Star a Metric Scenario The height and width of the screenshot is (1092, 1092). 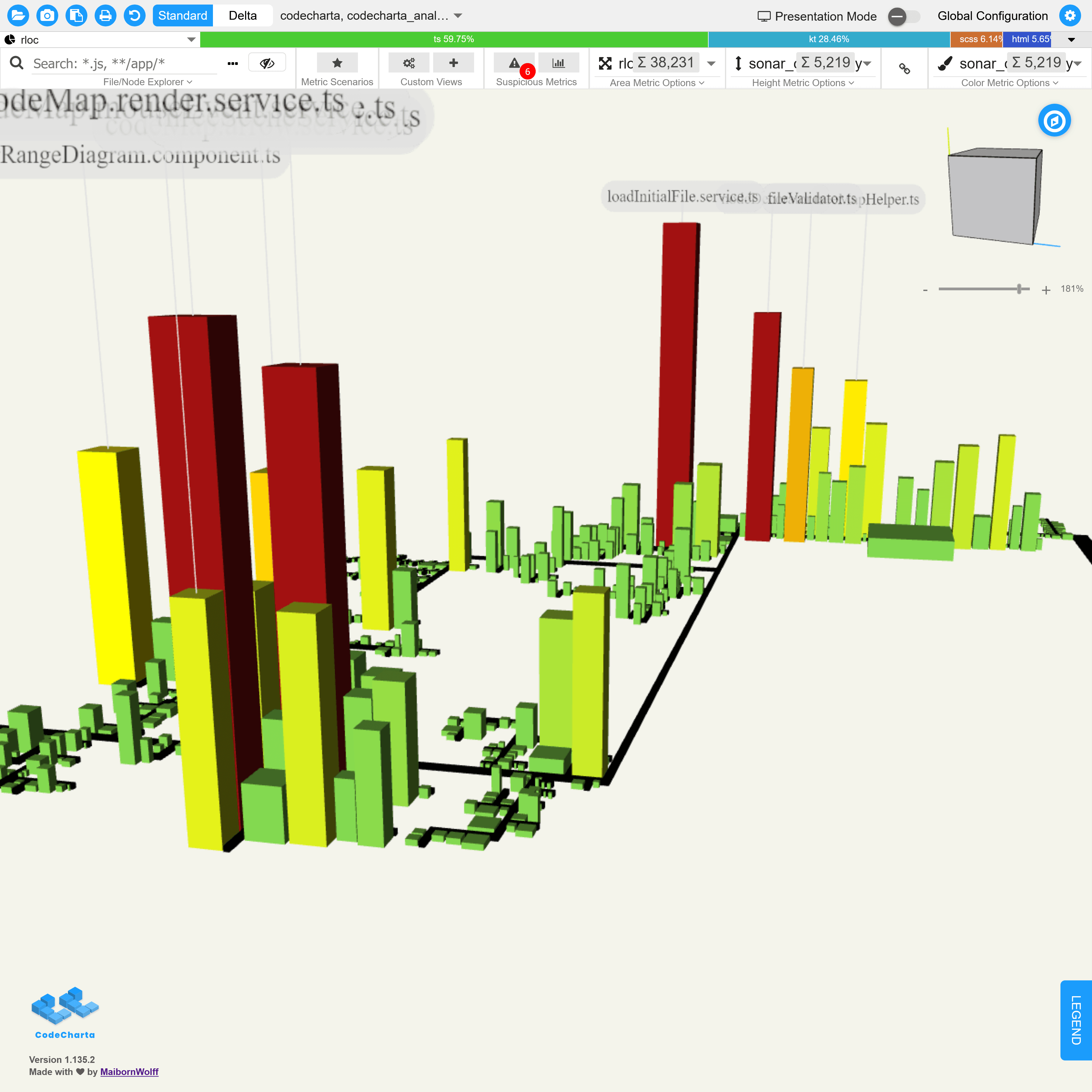[x=337, y=63]
